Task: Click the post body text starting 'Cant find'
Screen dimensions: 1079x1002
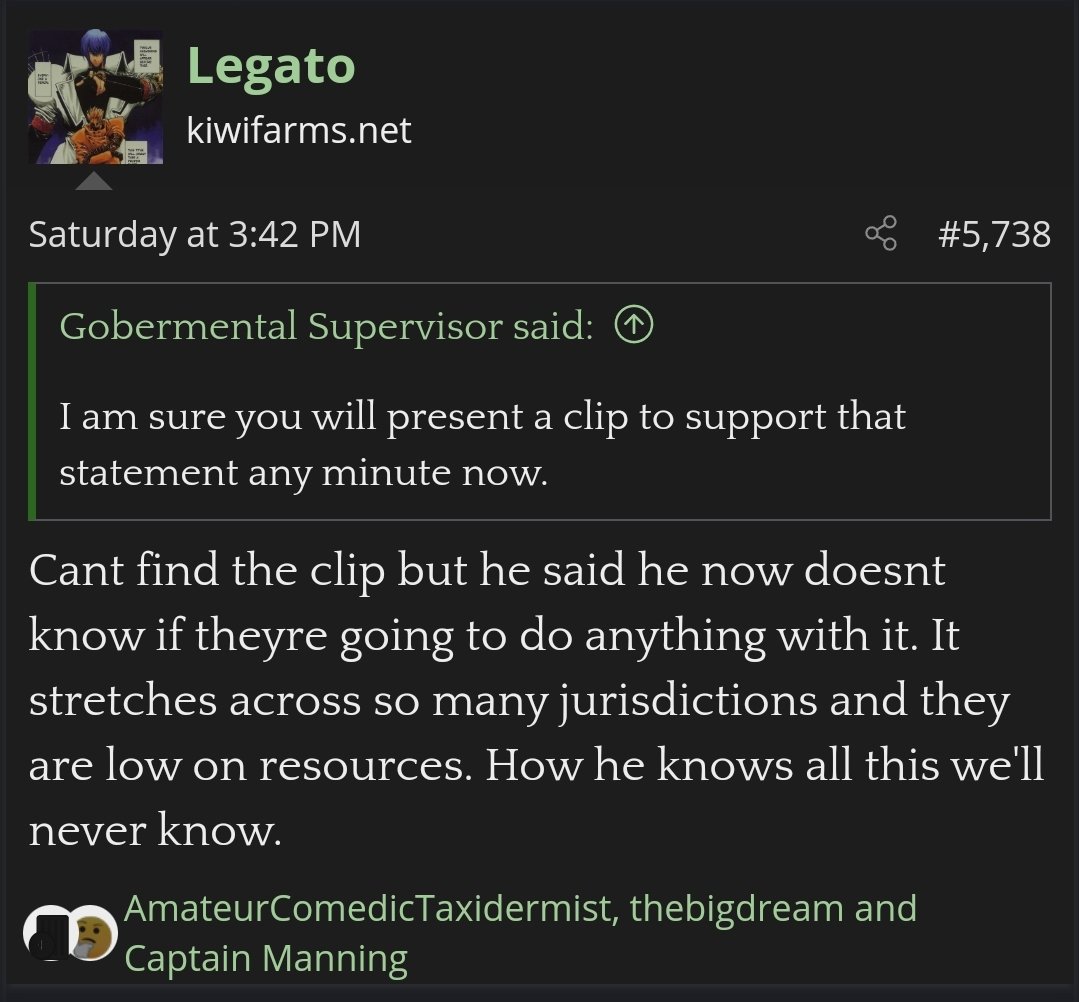Action: click(x=537, y=699)
